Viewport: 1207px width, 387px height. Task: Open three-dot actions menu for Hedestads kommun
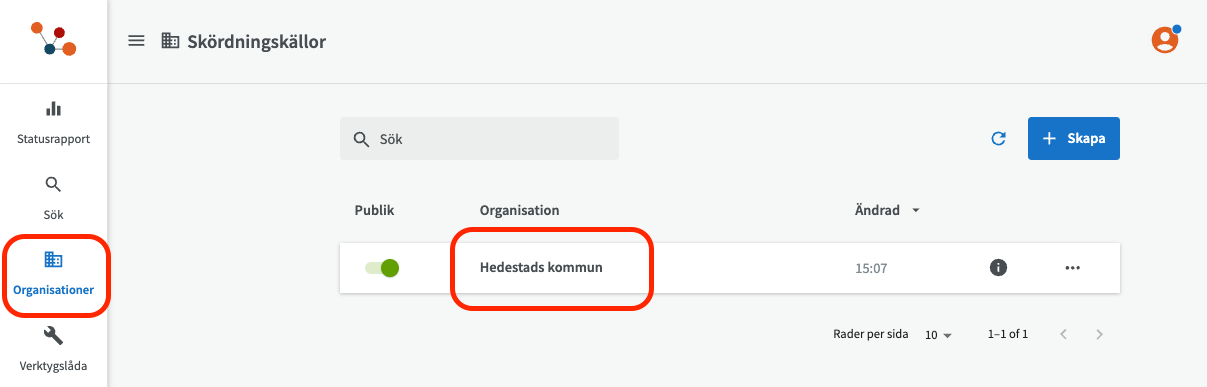[1073, 267]
